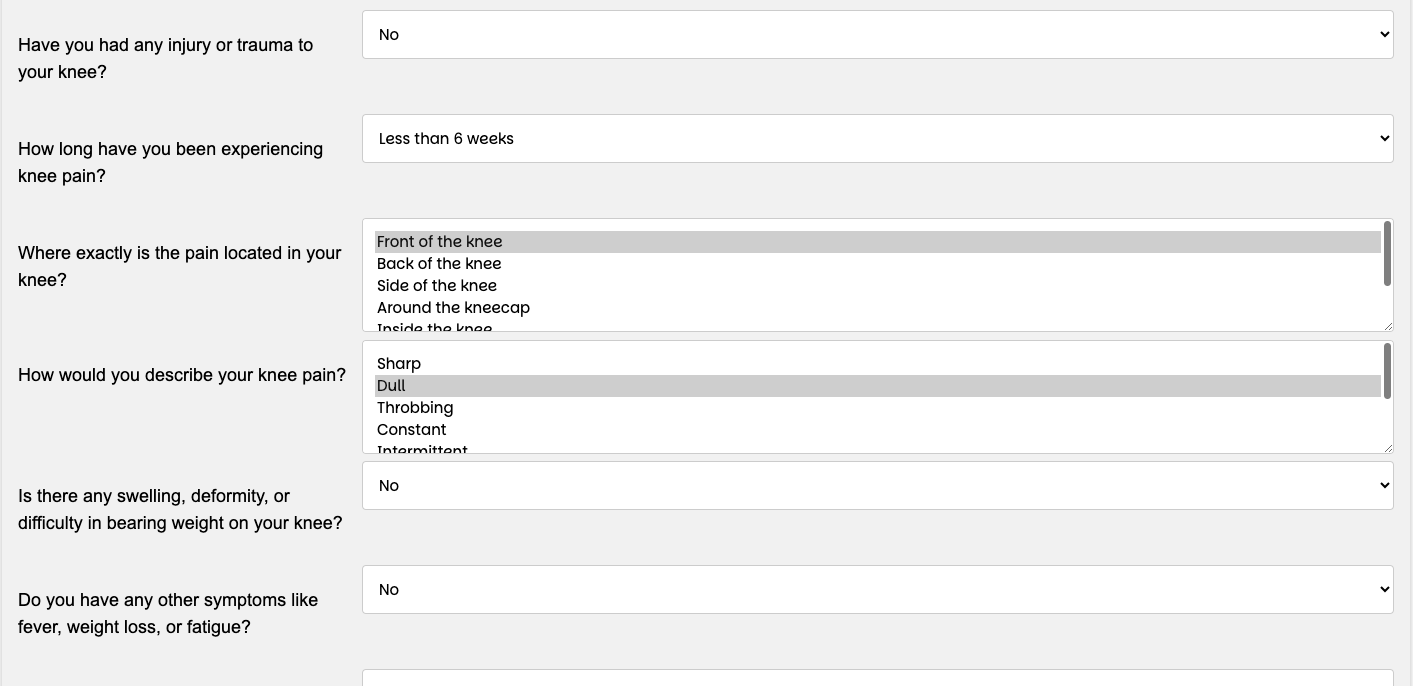This screenshot has height=686, width=1413.
Task: Click the pain duration chevron arrow
Action: tap(1384, 139)
